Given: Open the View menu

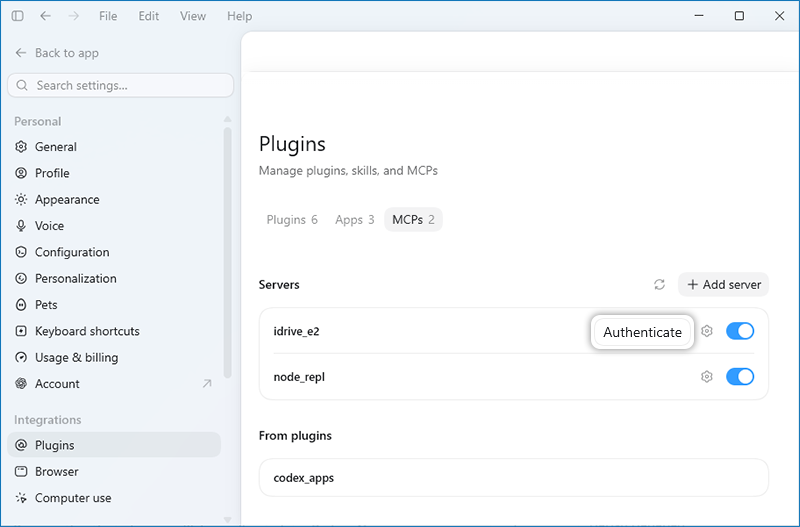Looking at the screenshot, I should pos(193,16).
